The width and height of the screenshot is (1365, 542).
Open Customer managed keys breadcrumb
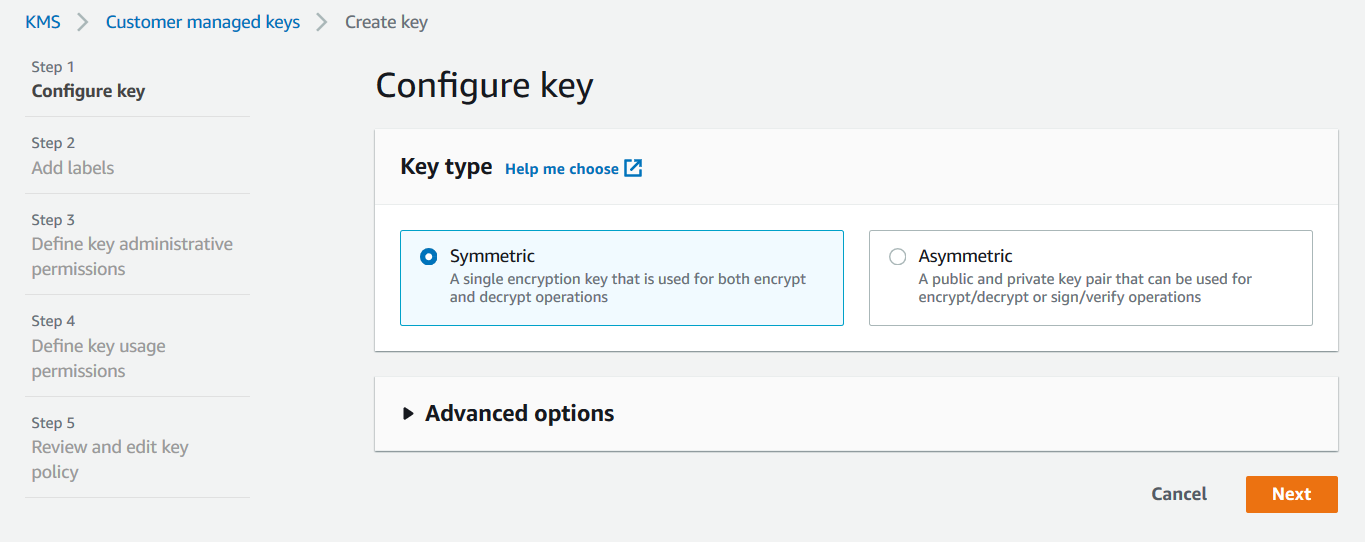(x=203, y=22)
